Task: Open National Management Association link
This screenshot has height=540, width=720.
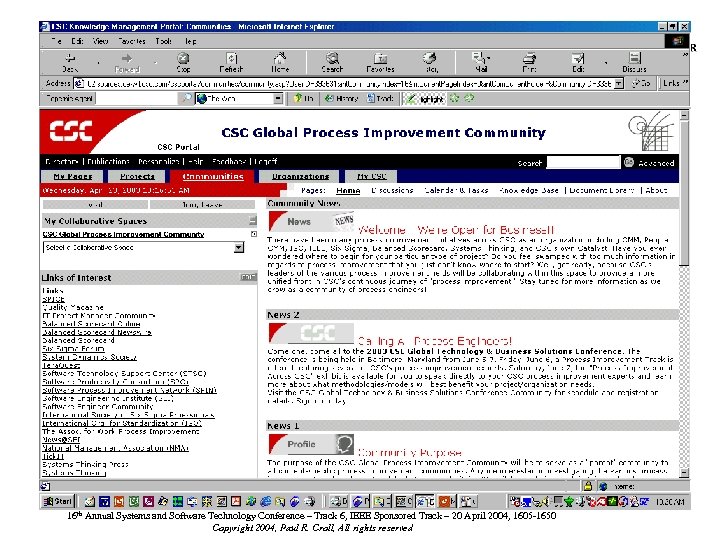Action: coord(115,448)
